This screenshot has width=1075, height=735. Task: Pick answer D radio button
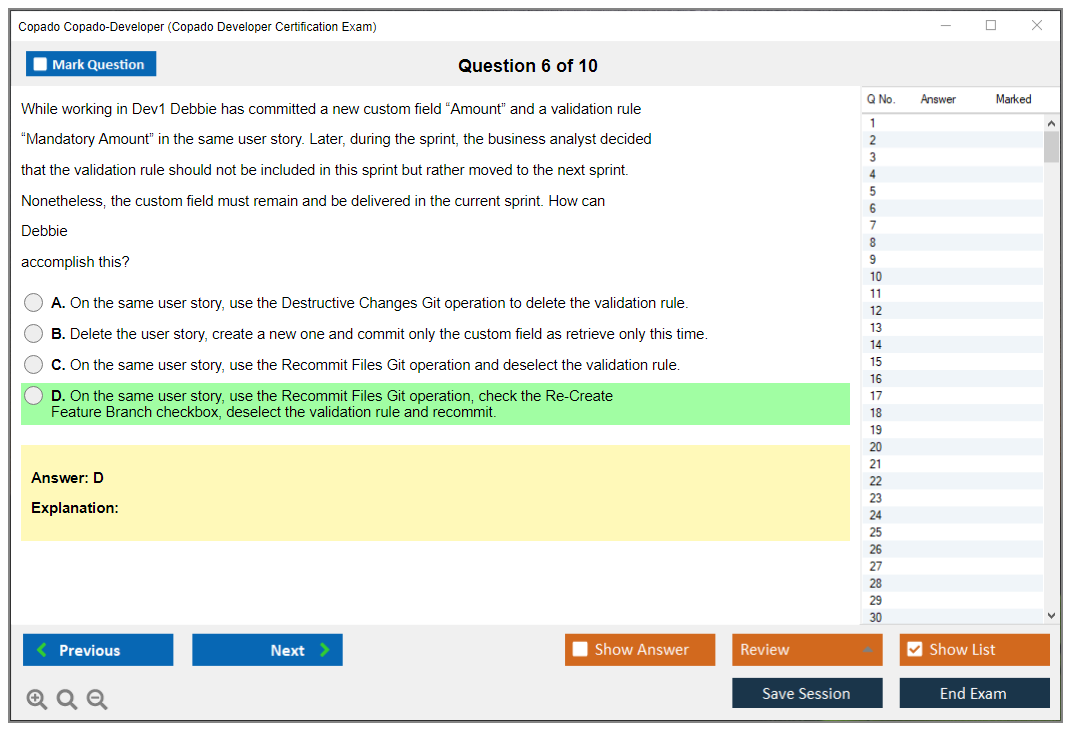[x=34, y=396]
